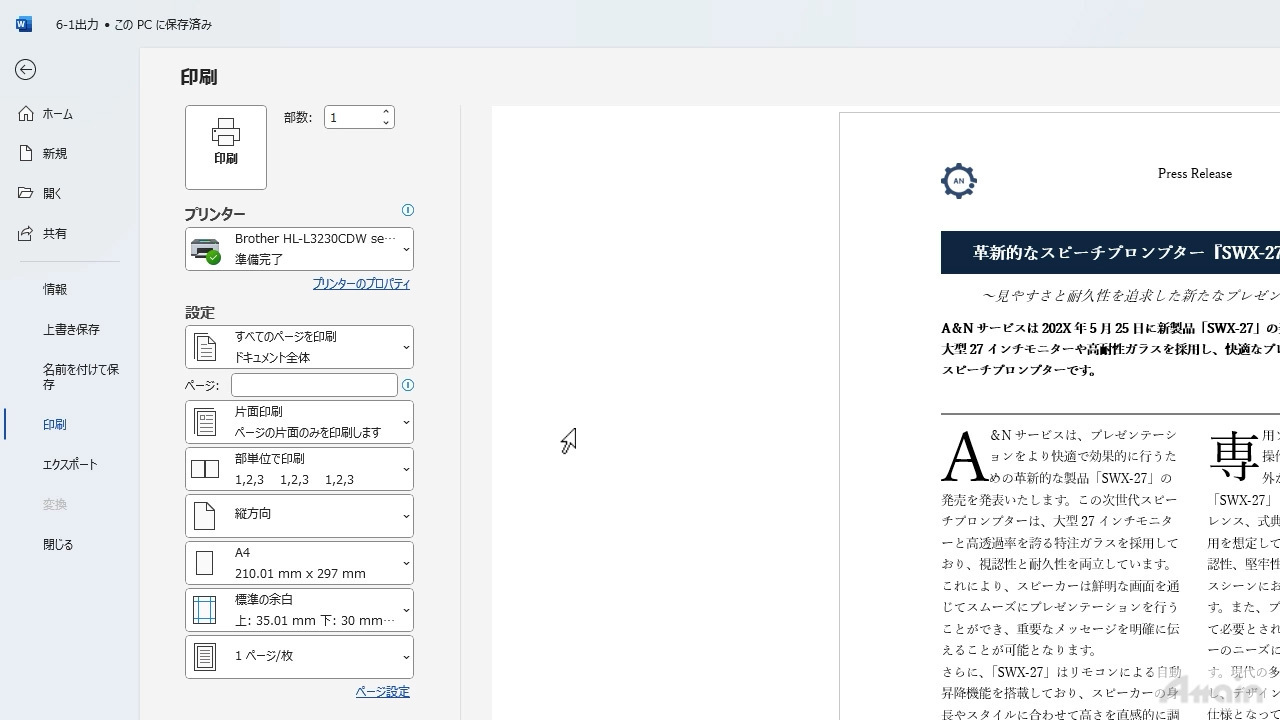Screen dimensions: 1280x720
Task: Click the Press Release text in preview
Action: tap(1194, 174)
